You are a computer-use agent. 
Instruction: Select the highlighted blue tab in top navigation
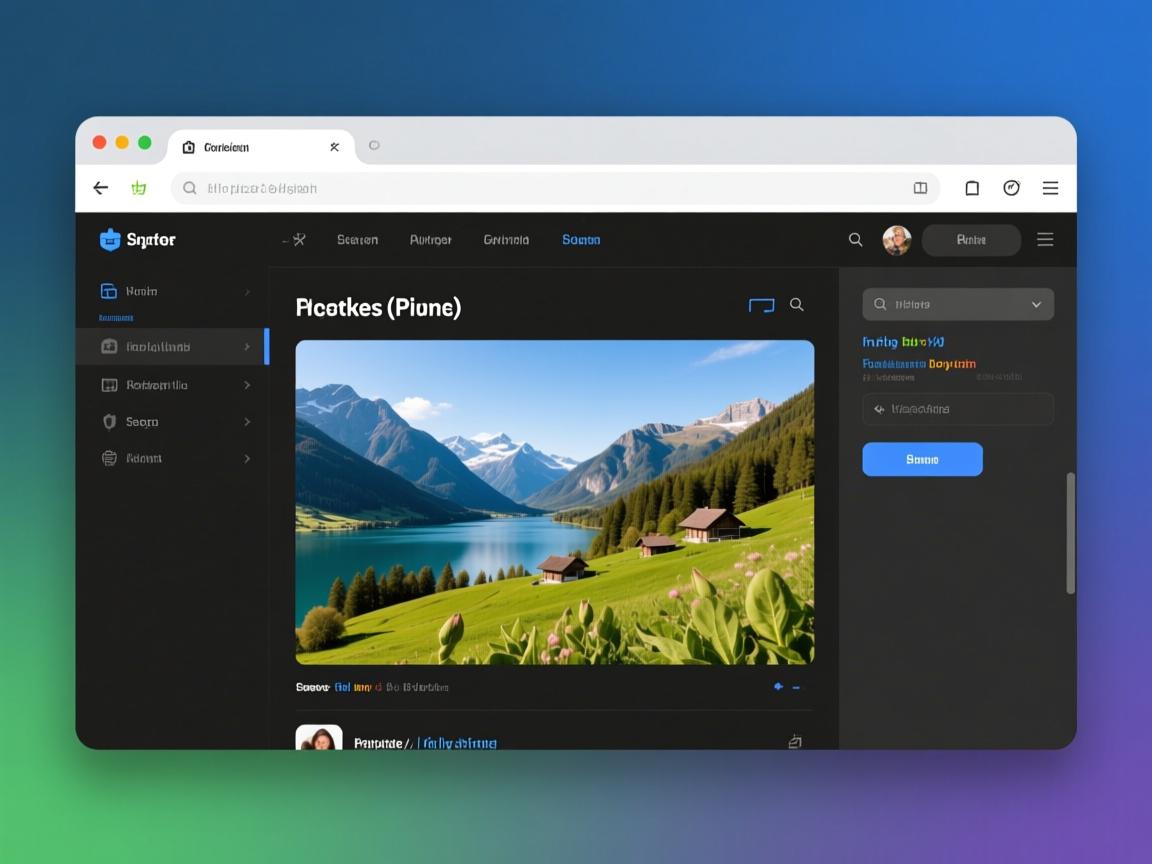[581, 240]
